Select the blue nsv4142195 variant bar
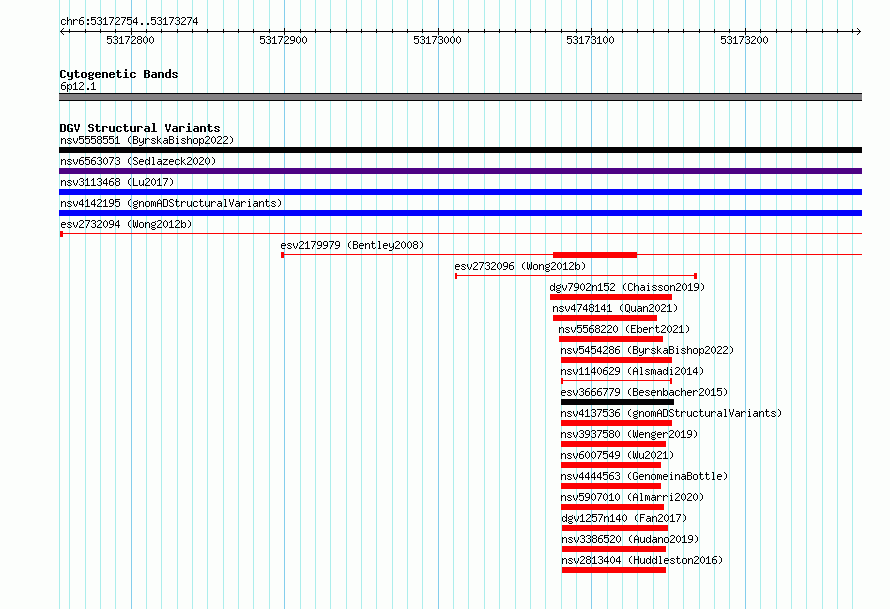 460,213
